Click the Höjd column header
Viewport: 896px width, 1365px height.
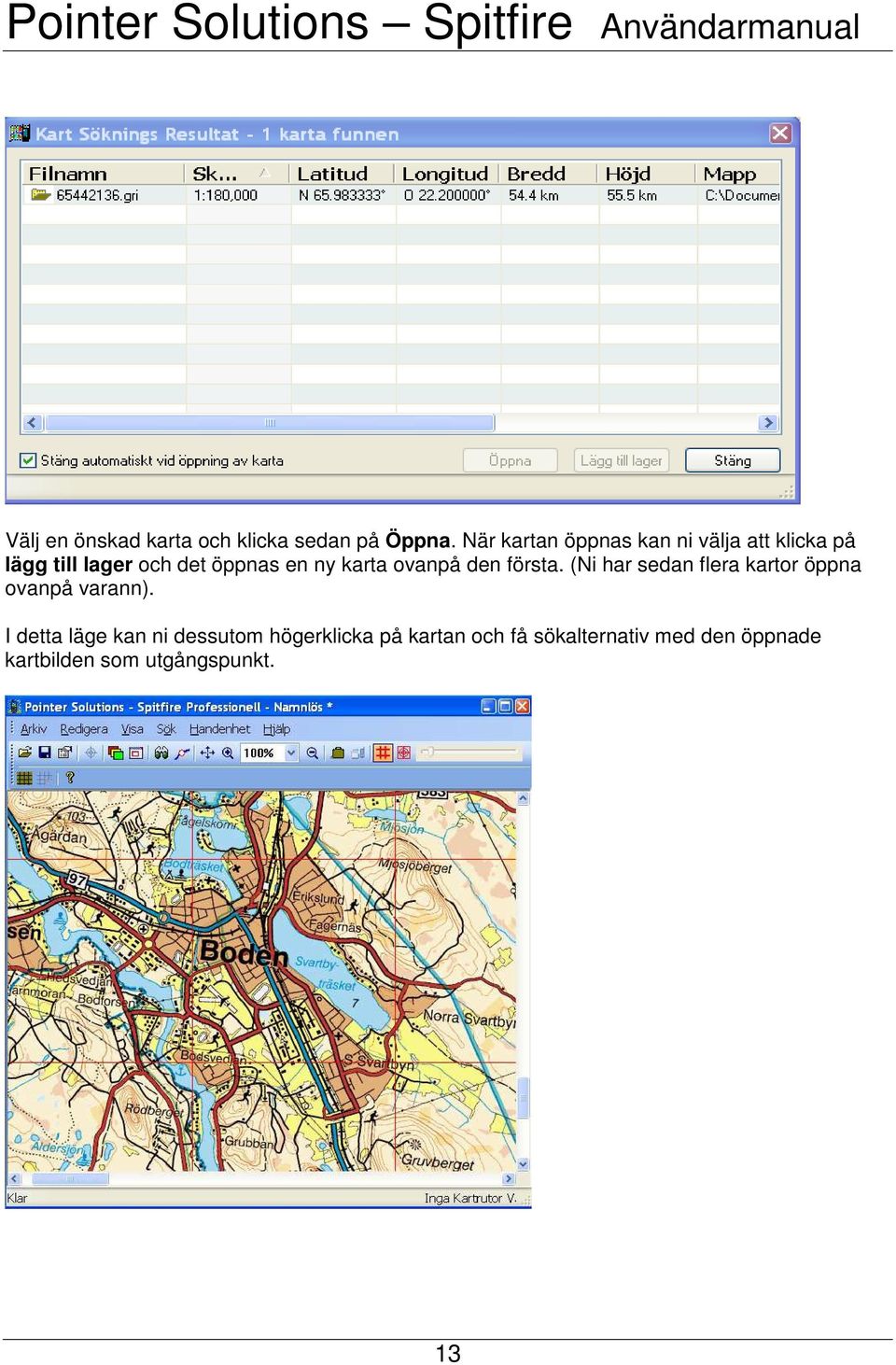click(647, 174)
